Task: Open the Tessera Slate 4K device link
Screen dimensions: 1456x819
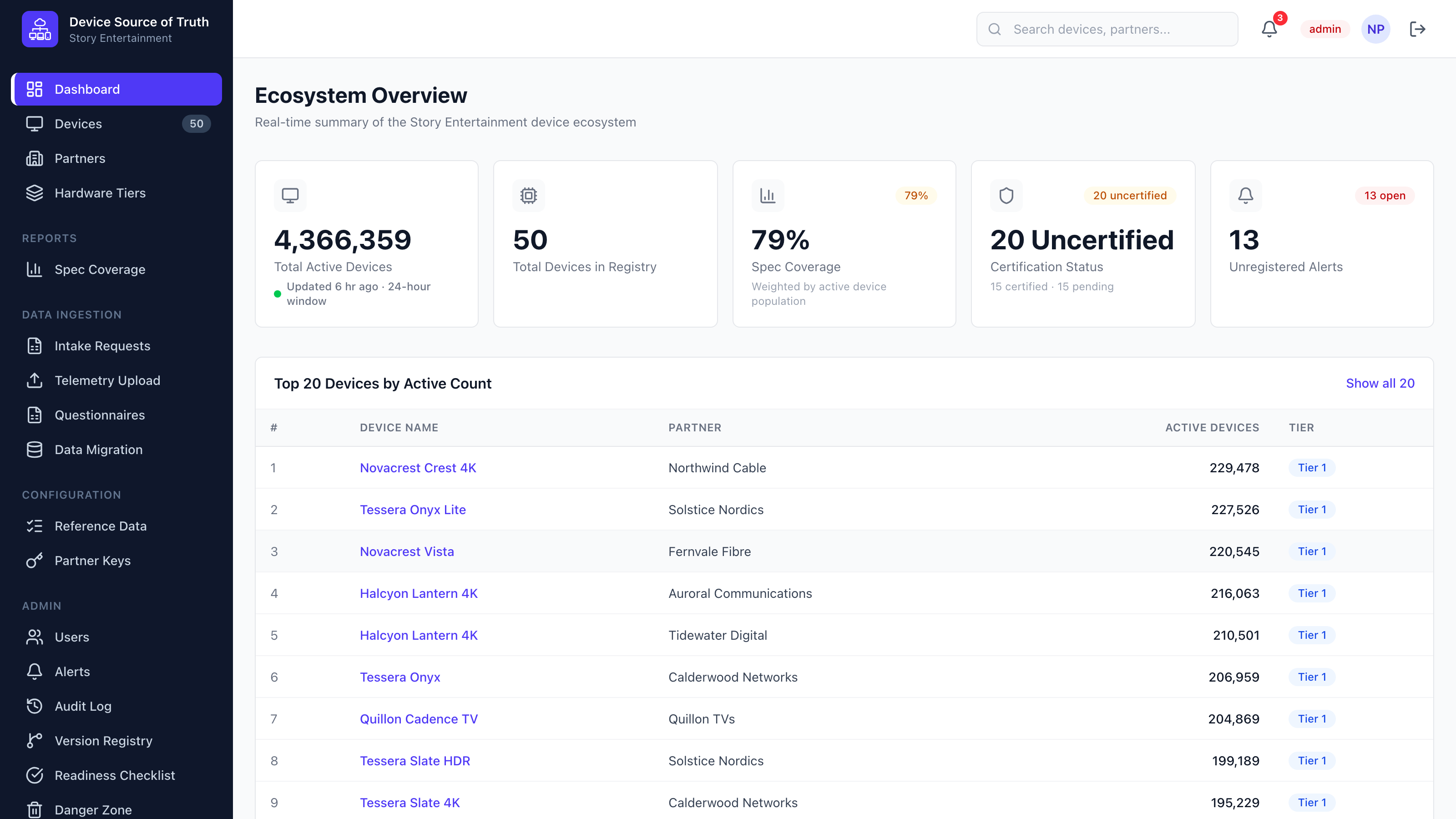Action: click(410, 803)
